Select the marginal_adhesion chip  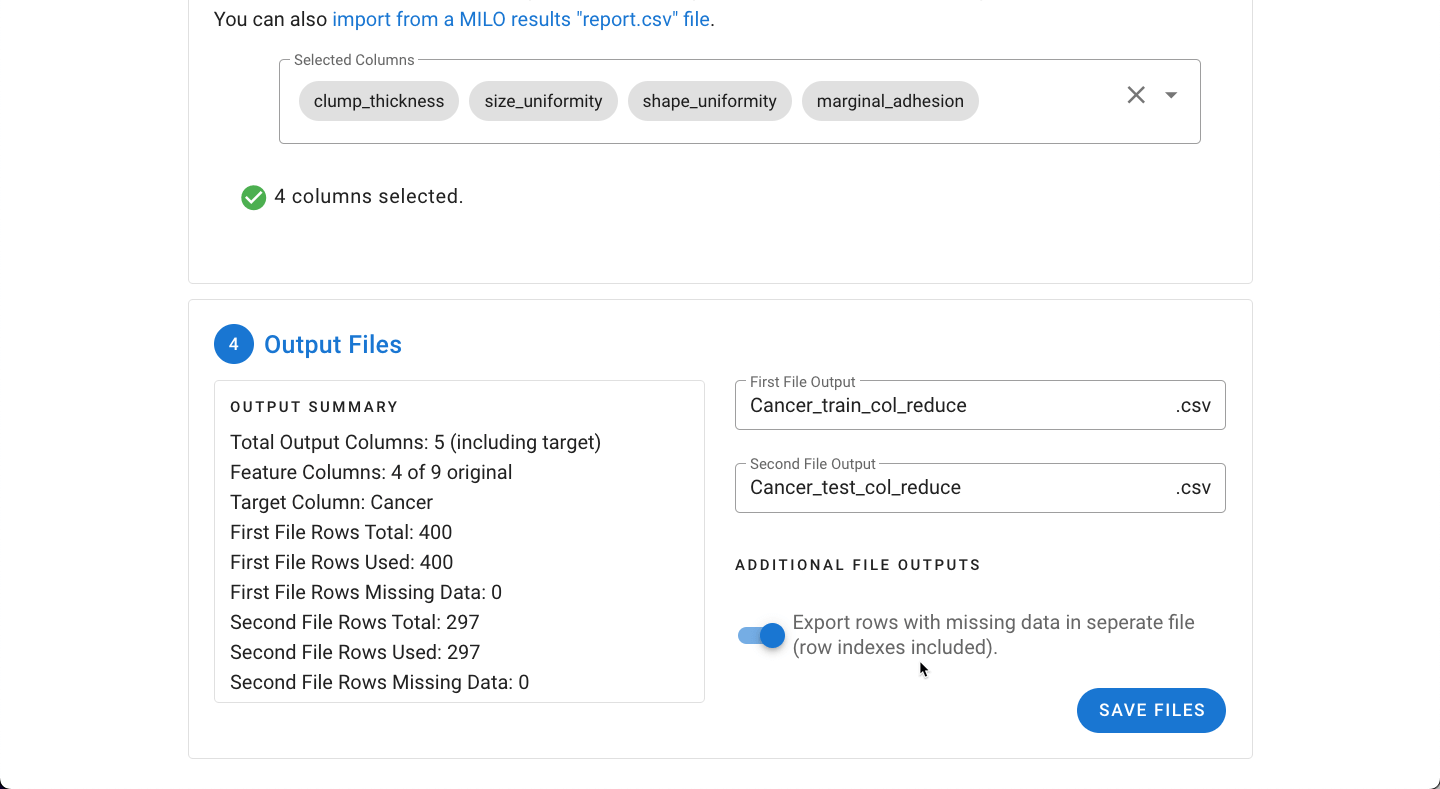890,101
